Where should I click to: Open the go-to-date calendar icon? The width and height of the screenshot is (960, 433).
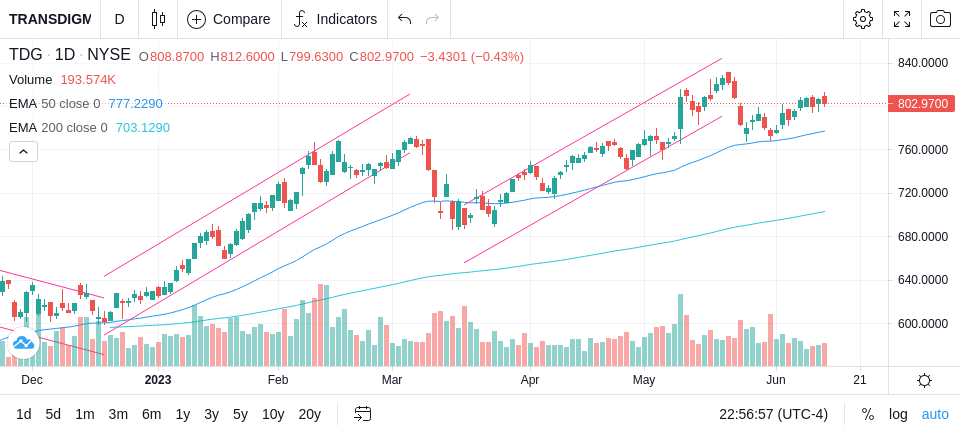point(362,414)
